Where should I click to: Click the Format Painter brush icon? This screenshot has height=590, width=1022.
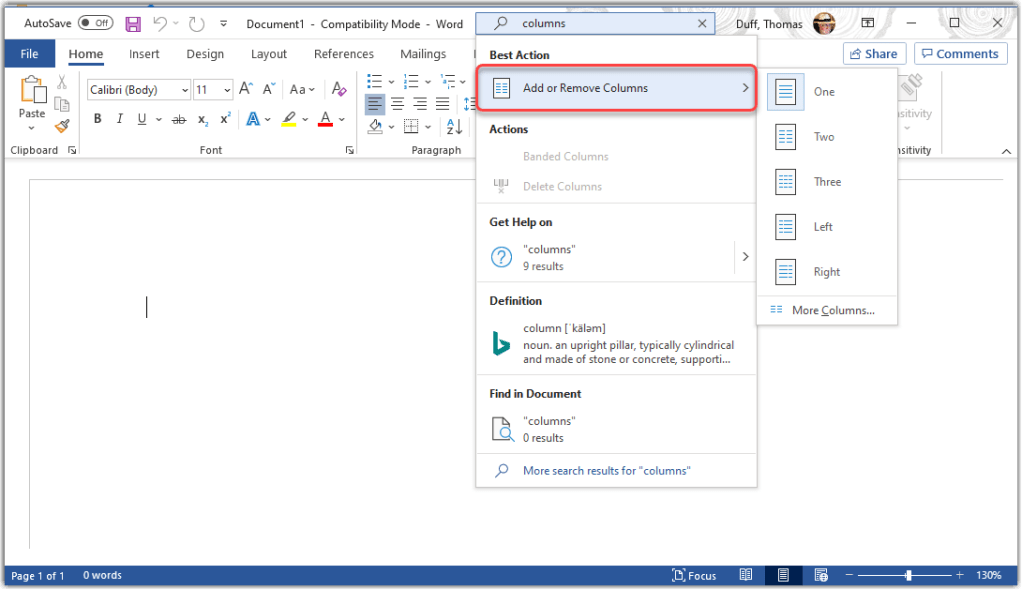(62, 126)
